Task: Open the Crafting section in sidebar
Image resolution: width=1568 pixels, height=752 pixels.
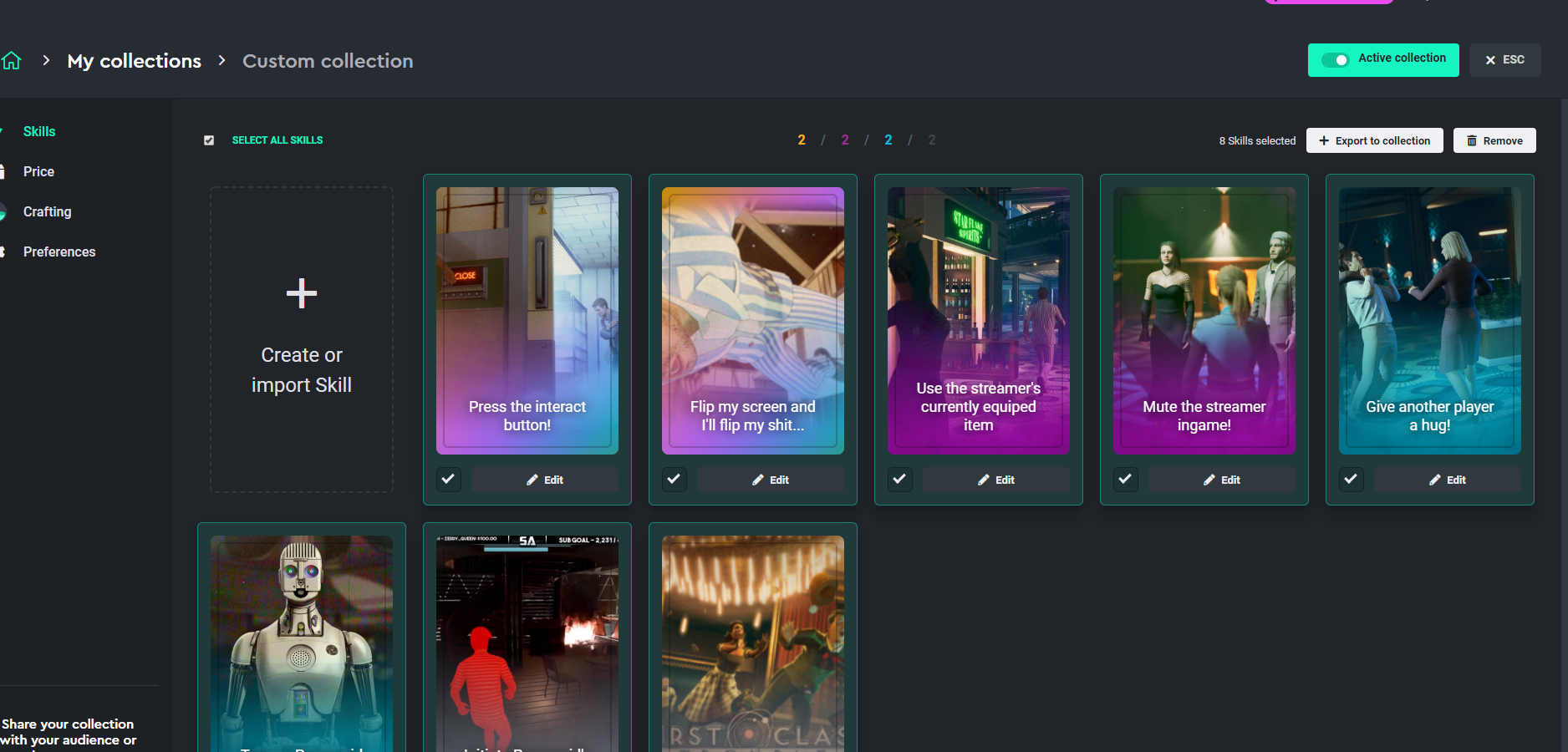Action: click(x=47, y=211)
